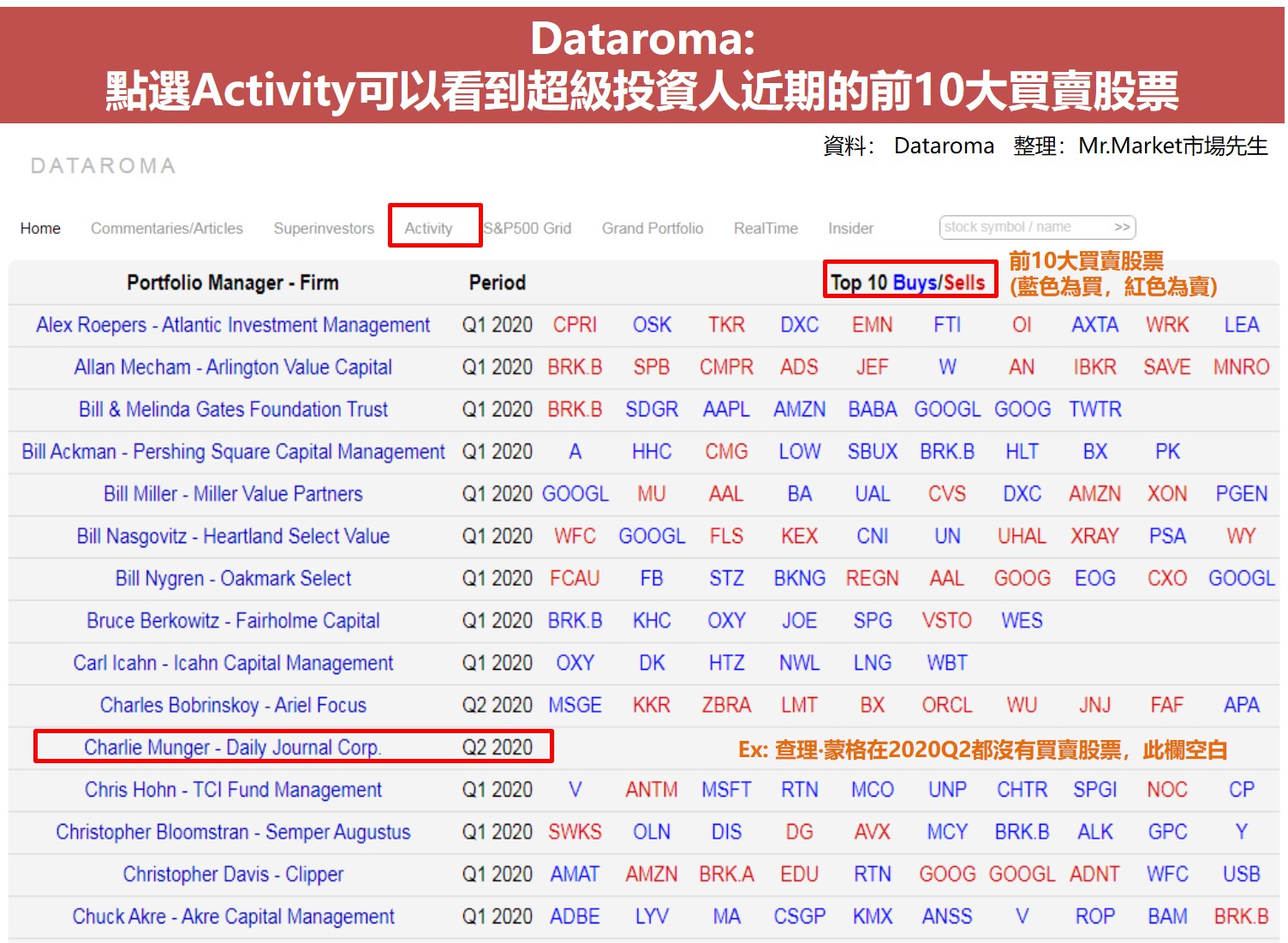Click PGEN ticker in Bill Miller row
The width and height of the screenshot is (1288, 943).
point(1241,494)
